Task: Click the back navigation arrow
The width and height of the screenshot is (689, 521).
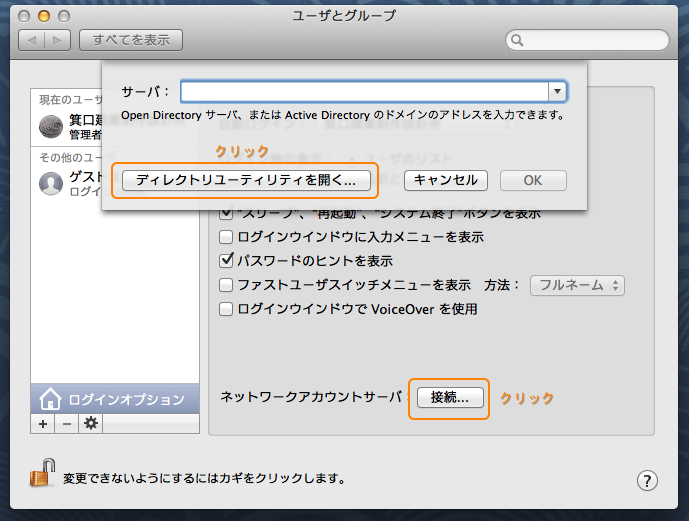Action: [x=32, y=40]
